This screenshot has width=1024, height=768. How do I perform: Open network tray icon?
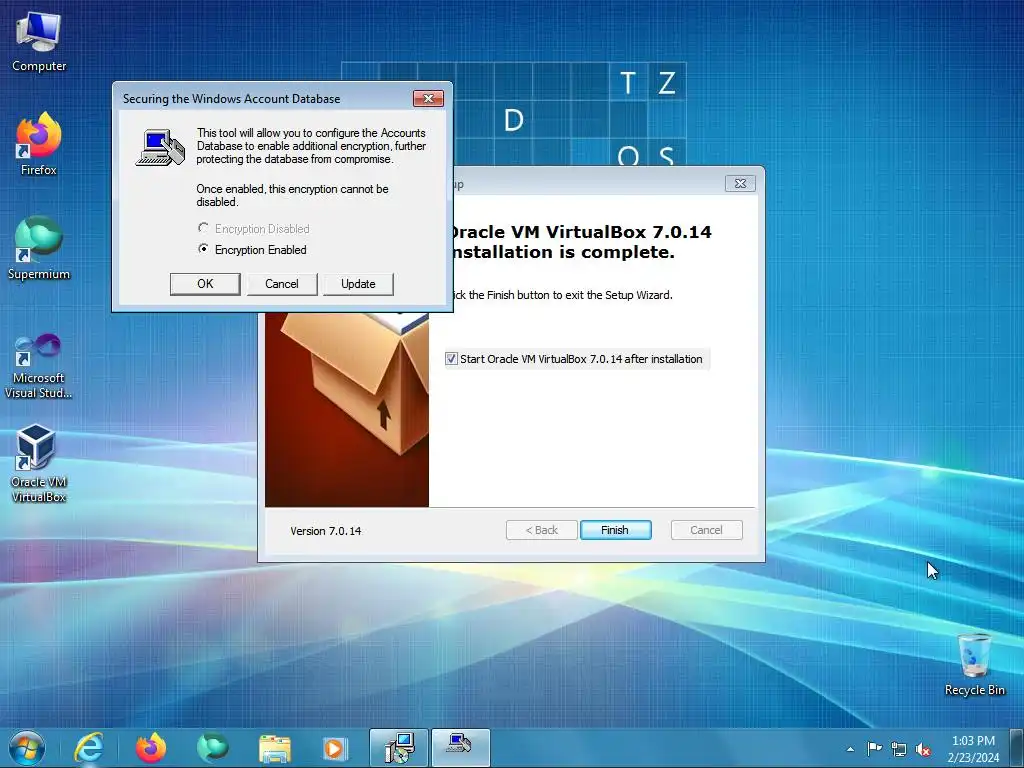(899, 749)
